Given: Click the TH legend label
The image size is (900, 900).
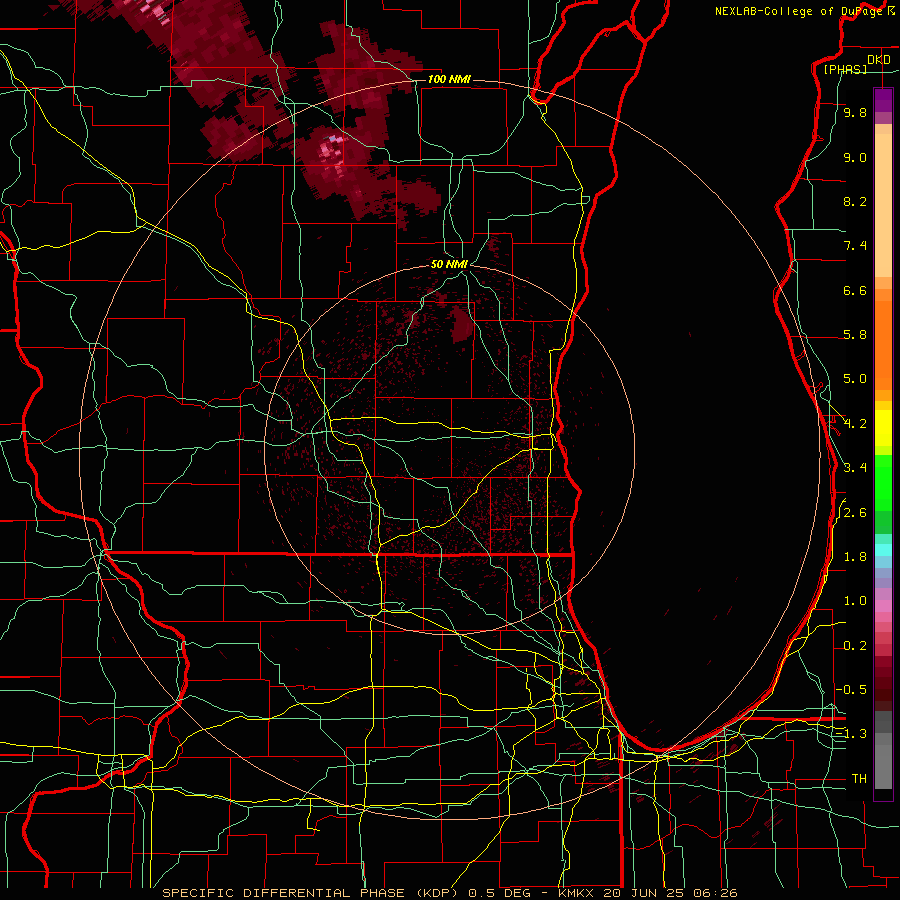Looking at the screenshot, I should tap(859, 779).
